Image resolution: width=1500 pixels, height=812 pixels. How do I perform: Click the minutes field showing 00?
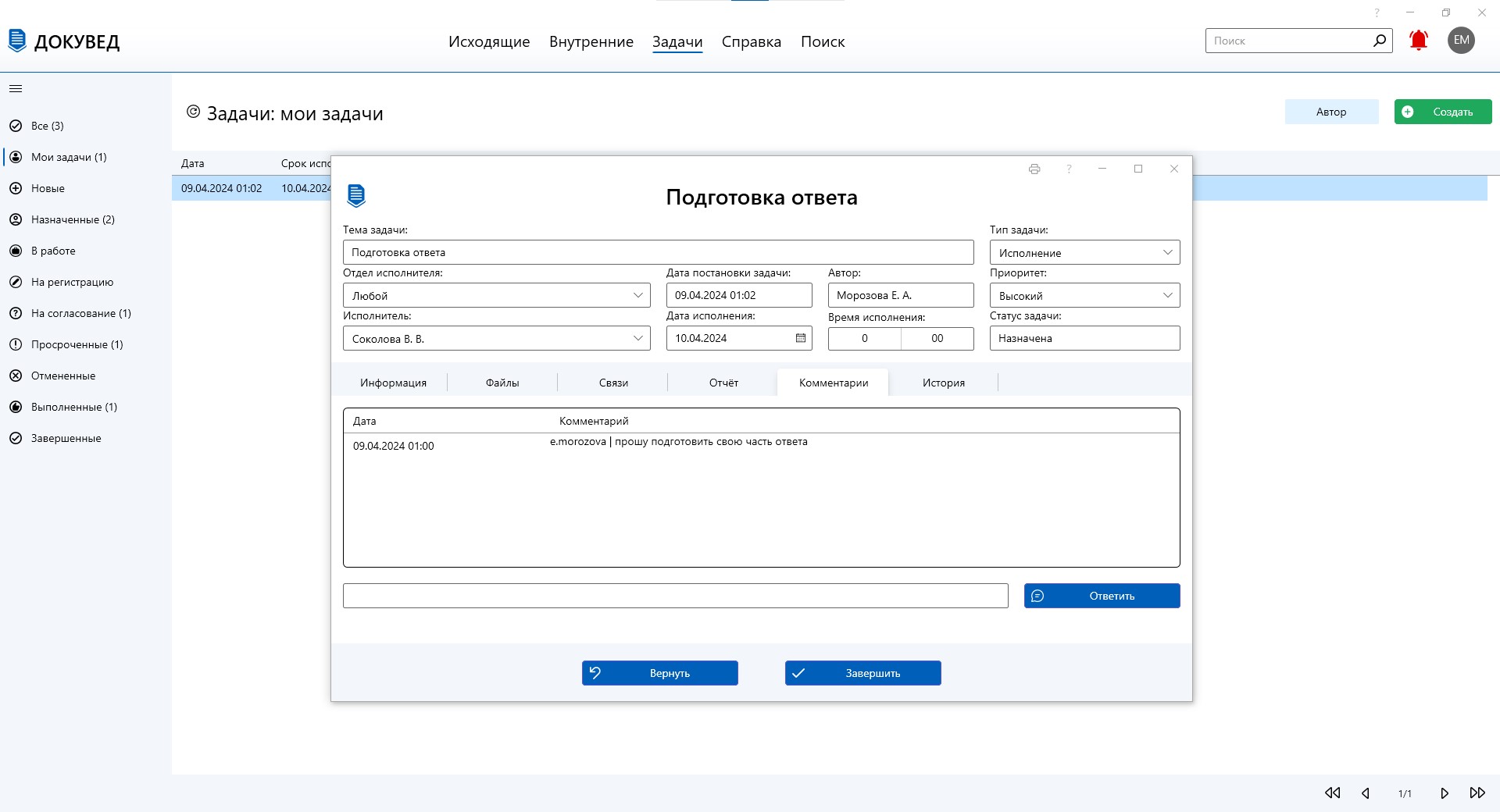[937, 338]
